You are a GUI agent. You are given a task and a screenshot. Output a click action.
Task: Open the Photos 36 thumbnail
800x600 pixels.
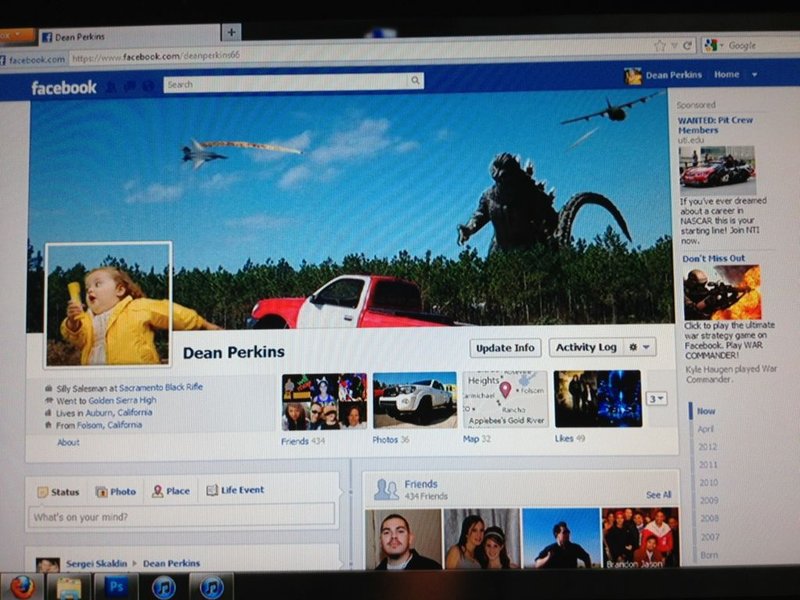[x=415, y=400]
